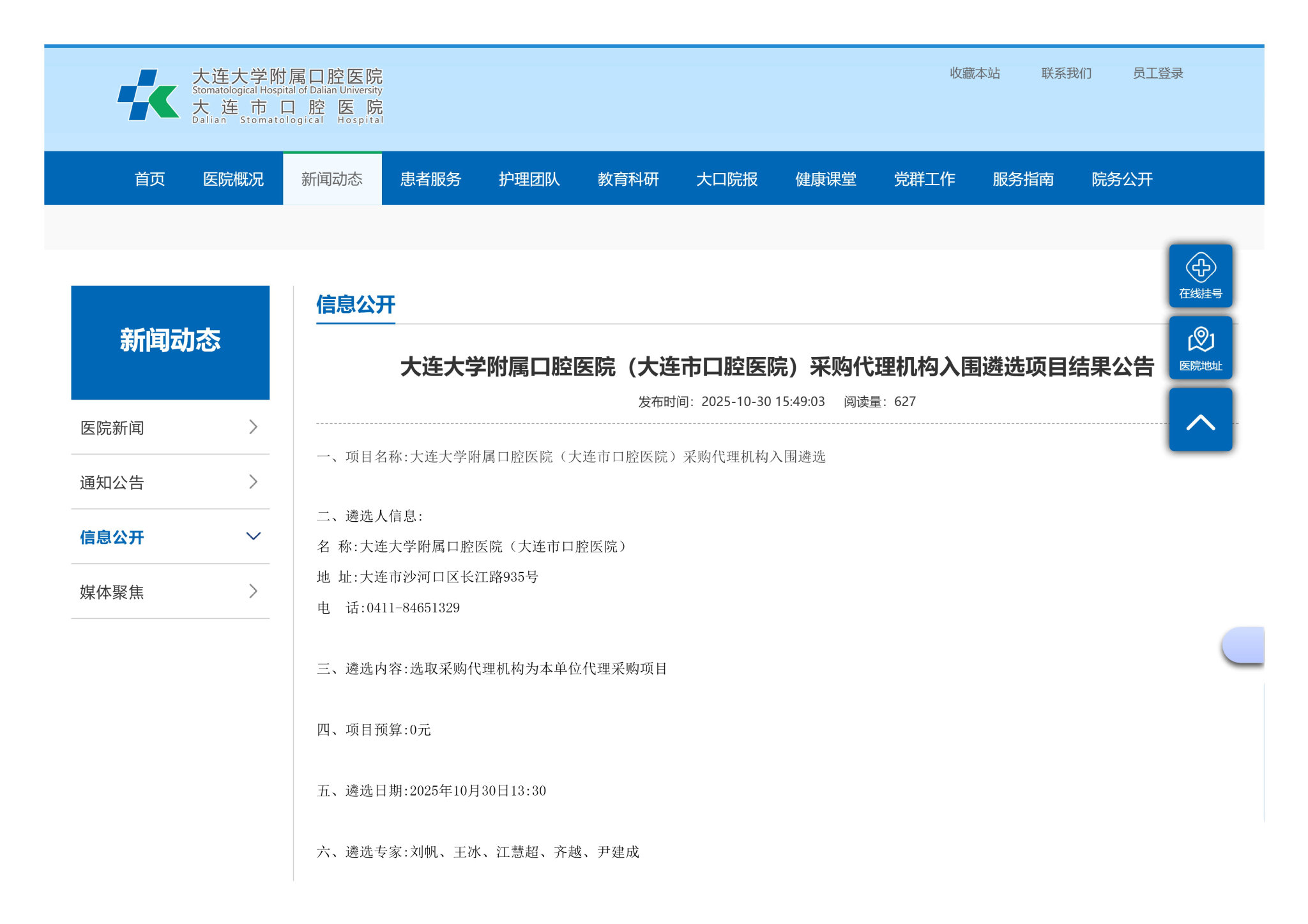Click the back-to-top arrow button

click(x=1200, y=421)
